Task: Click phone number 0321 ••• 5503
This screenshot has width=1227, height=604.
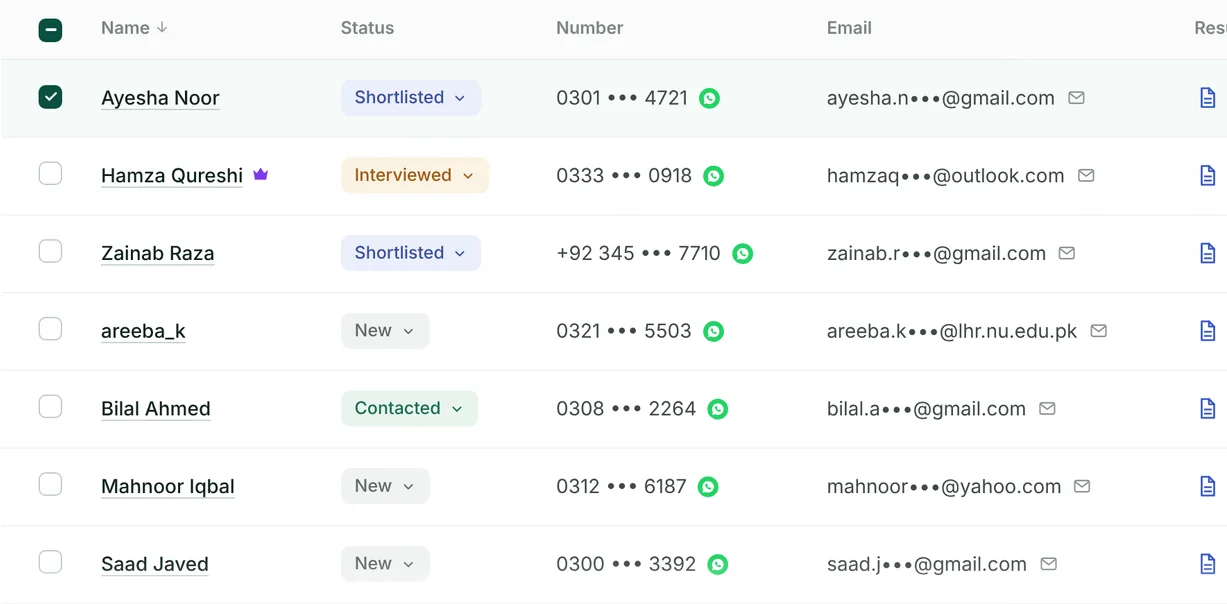Action: coord(624,331)
